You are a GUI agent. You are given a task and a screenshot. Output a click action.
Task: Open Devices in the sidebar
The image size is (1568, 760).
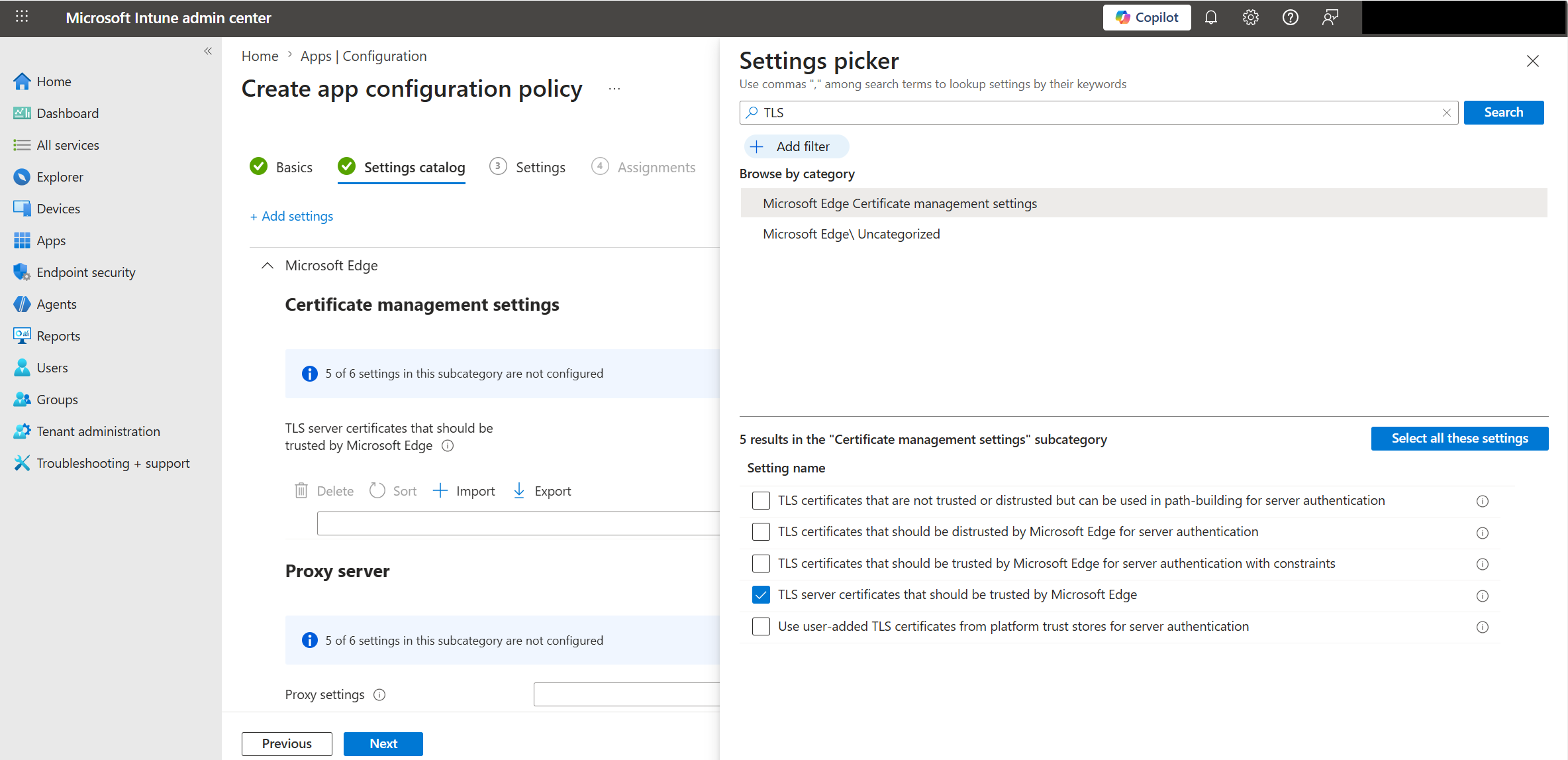pyautogui.click(x=58, y=209)
